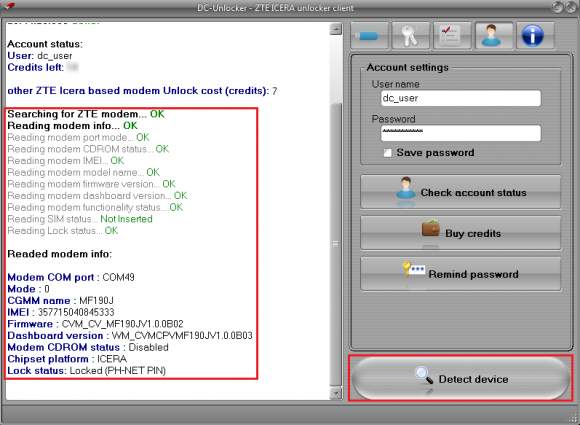Click the Lock status line in log

click(87, 371)
